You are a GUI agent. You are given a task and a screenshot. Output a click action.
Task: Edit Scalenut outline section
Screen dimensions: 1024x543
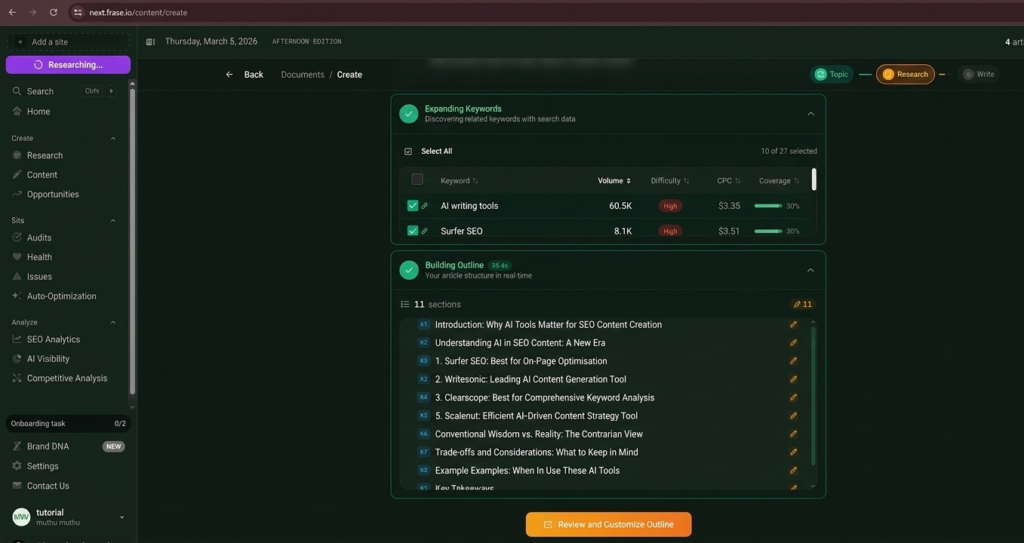click(793, 416)
